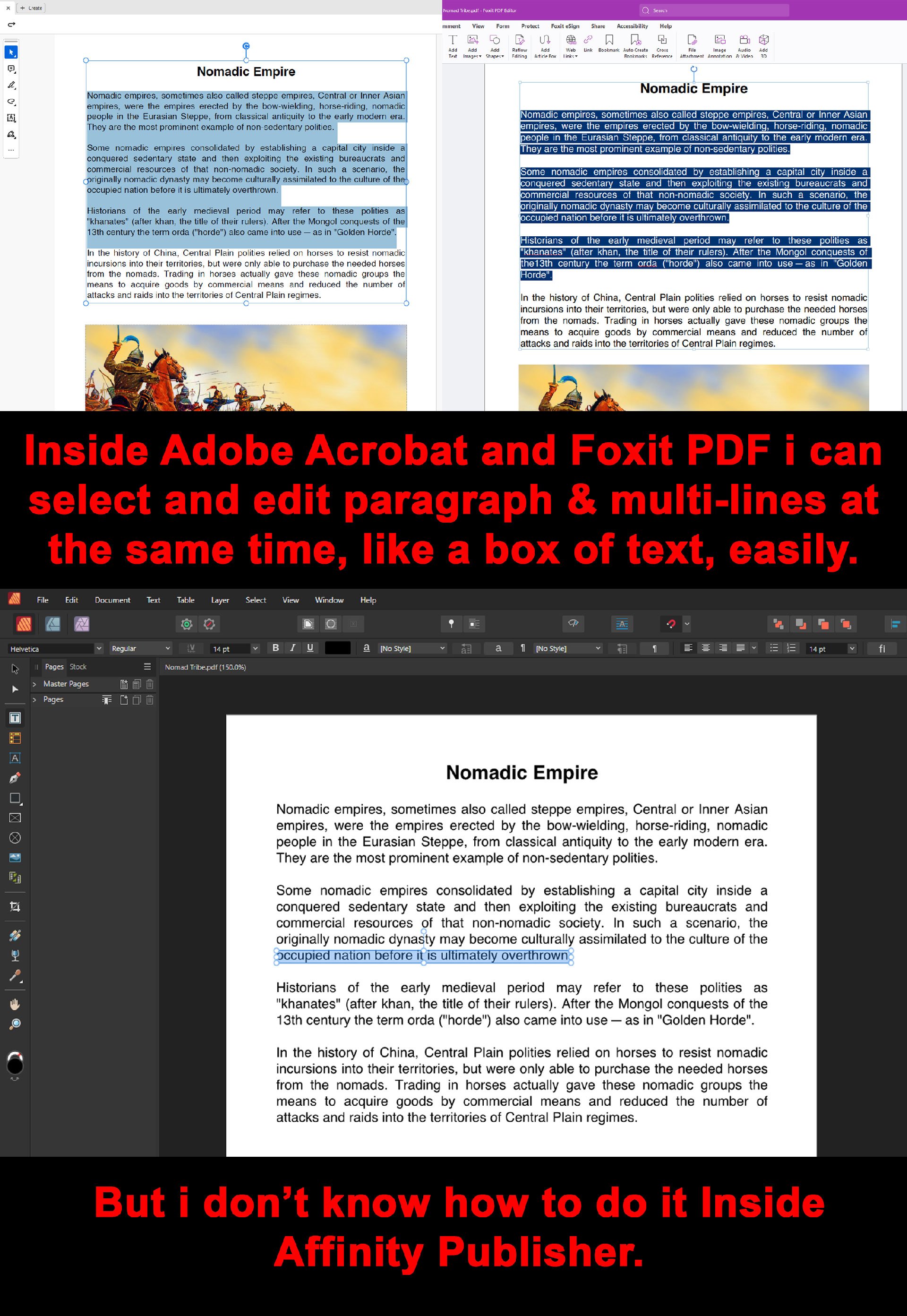The height and width of the screenshot is (1316, 907).
Task: Toggle bulleted list
Action: pos(773,648)
